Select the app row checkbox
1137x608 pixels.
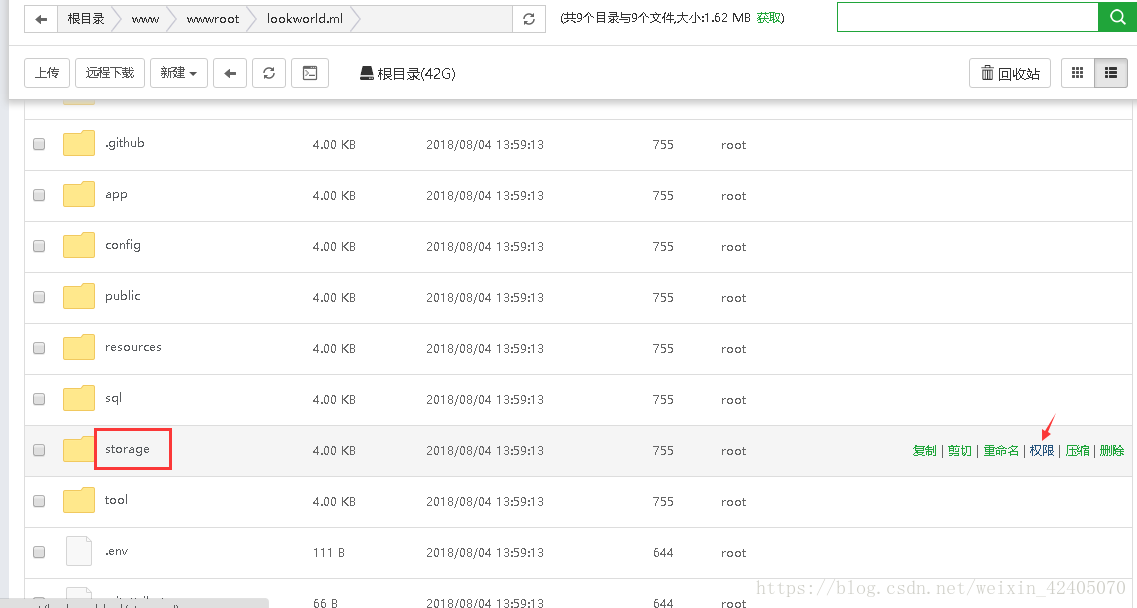(39, 195)
